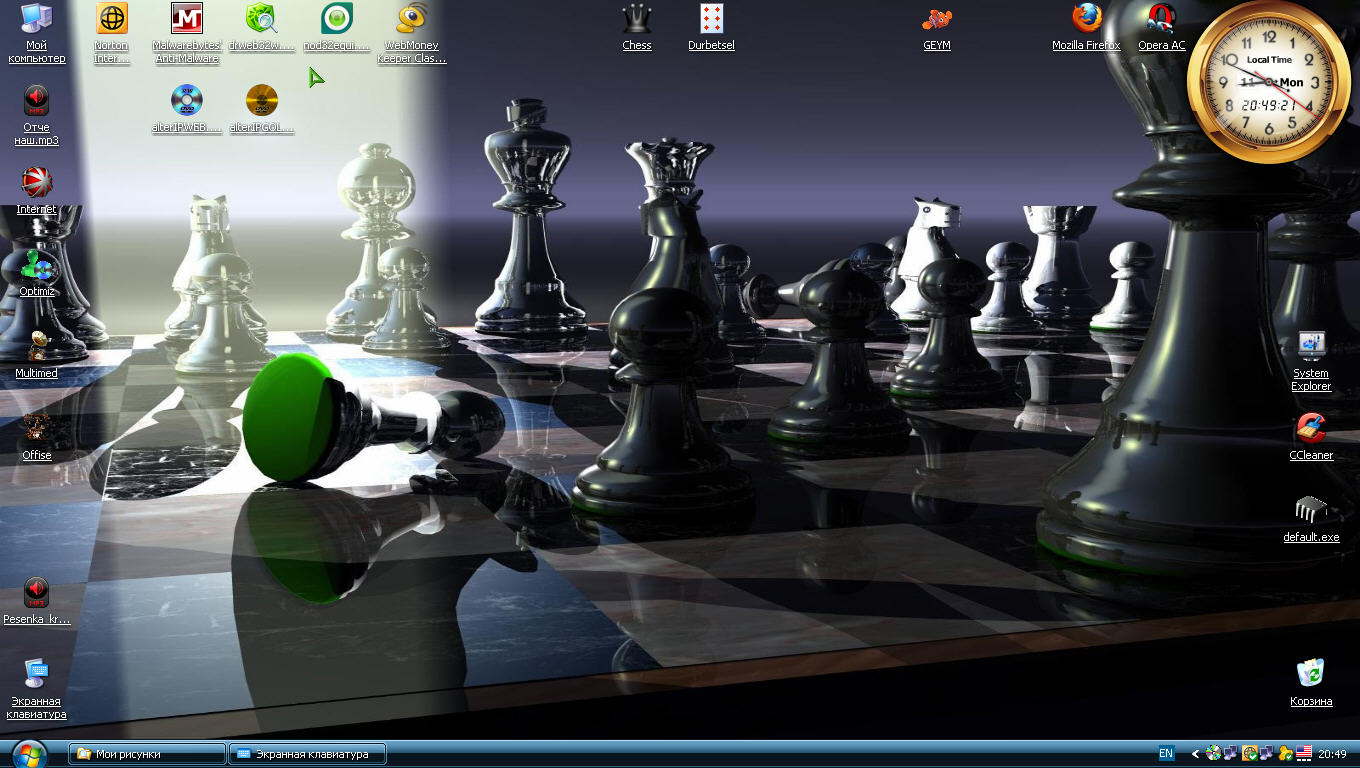The image size is (1360, 768).
Task: Open the Start menu orb
Action: point(28,754)
